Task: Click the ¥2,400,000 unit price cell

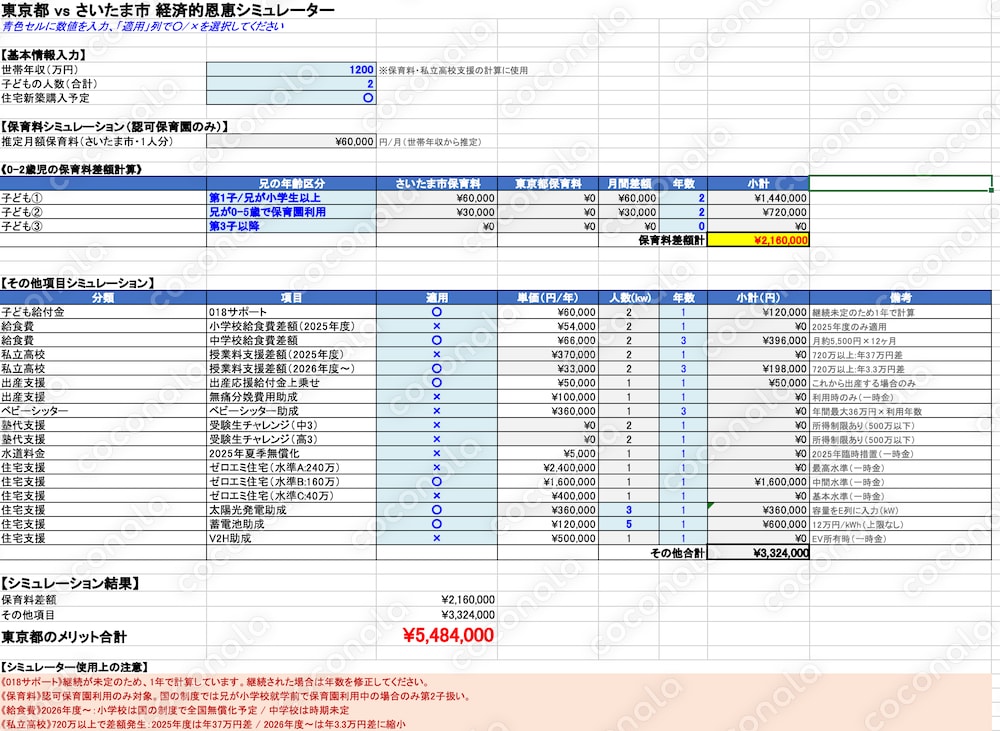Action: [548, 467]
